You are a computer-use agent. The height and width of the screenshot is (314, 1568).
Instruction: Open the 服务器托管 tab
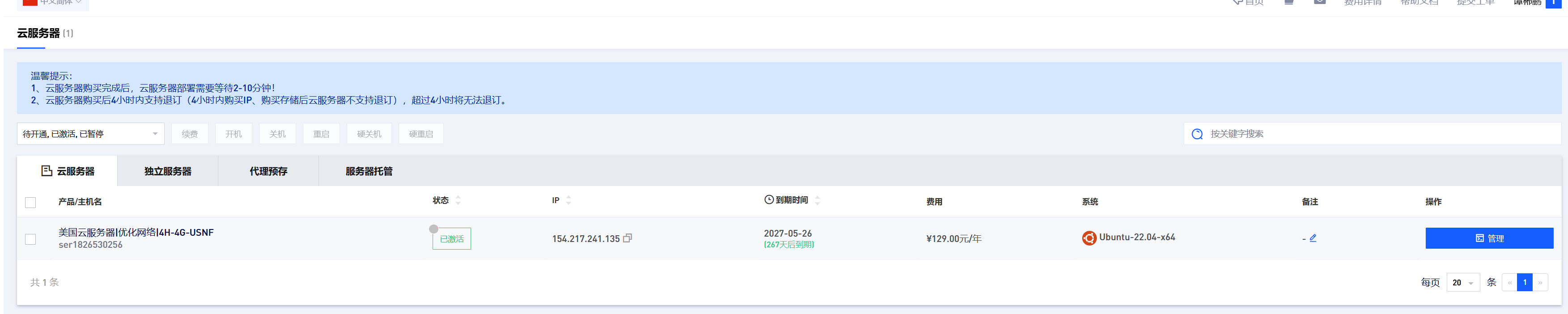pyautogui.click(x=369, y=171)
